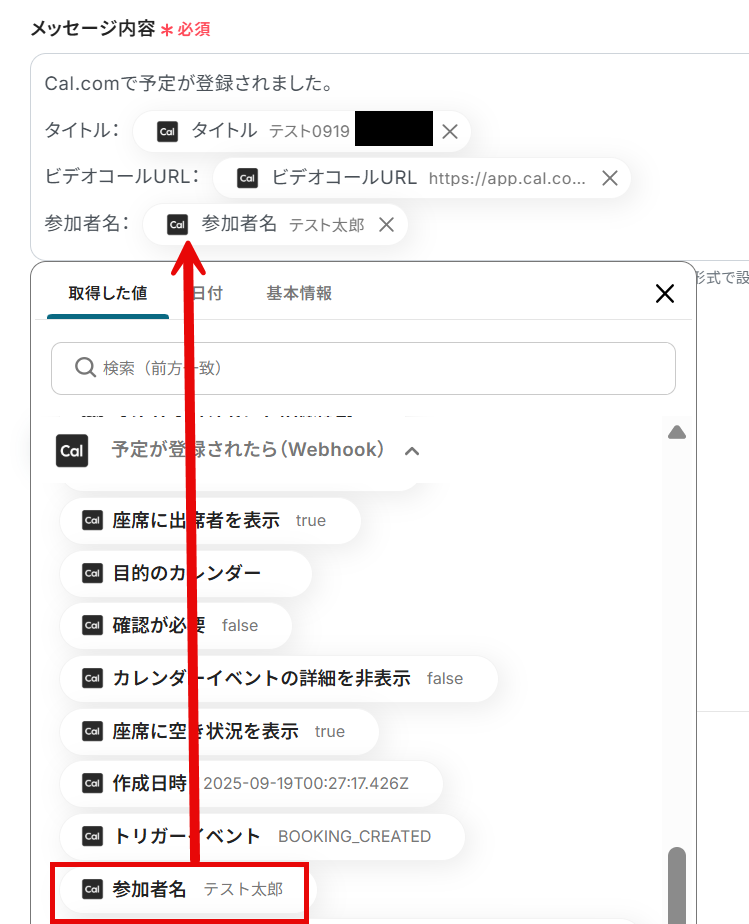This screenshot has width=749, height=924.
Task: Click the Cal icon beside 座席に出席者を表示
Action: (93, 520)
